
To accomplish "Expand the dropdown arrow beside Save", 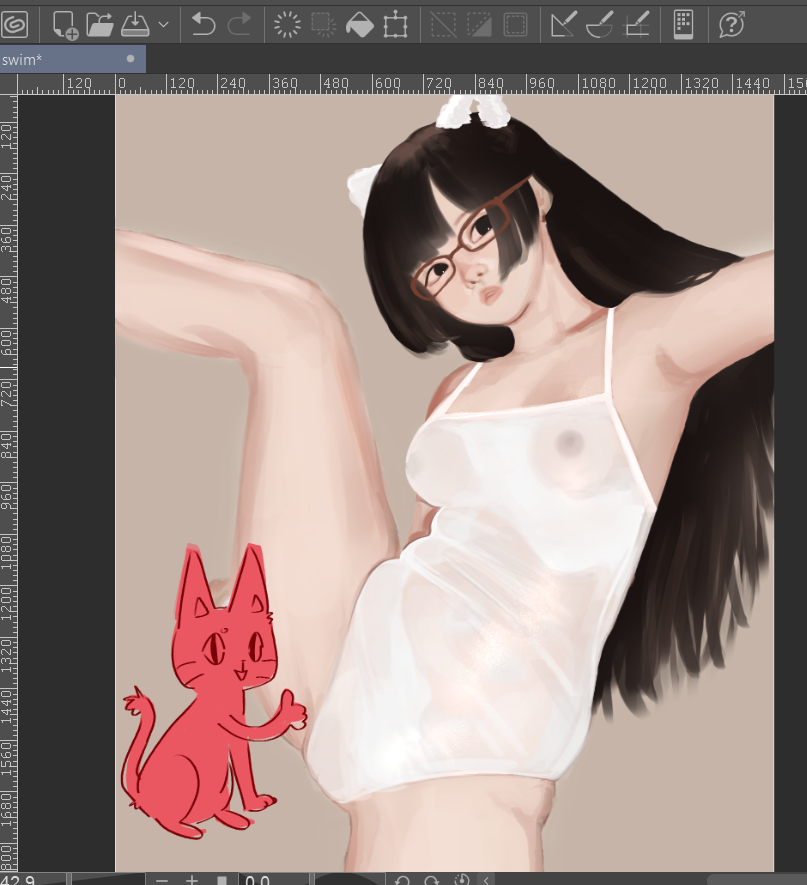I will click(x=163, y=24).
